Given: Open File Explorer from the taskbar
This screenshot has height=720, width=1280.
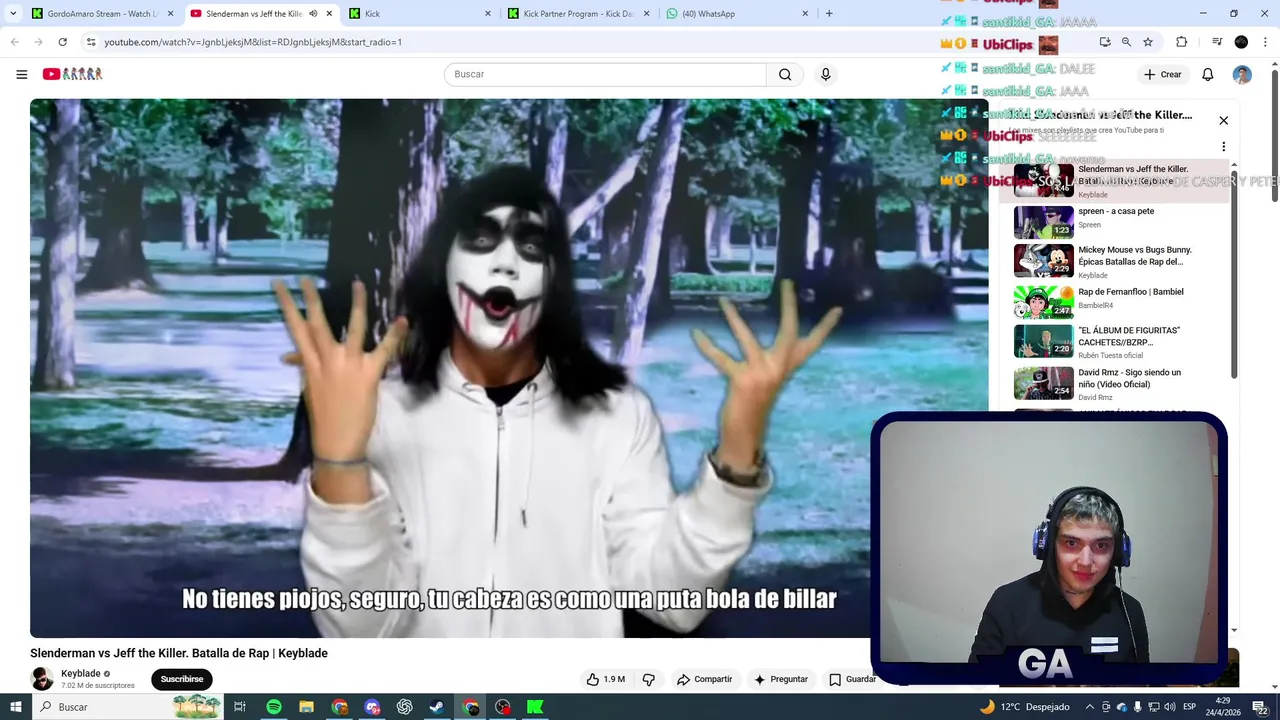Looking at the screenshot, I should [x=307, y=707].
